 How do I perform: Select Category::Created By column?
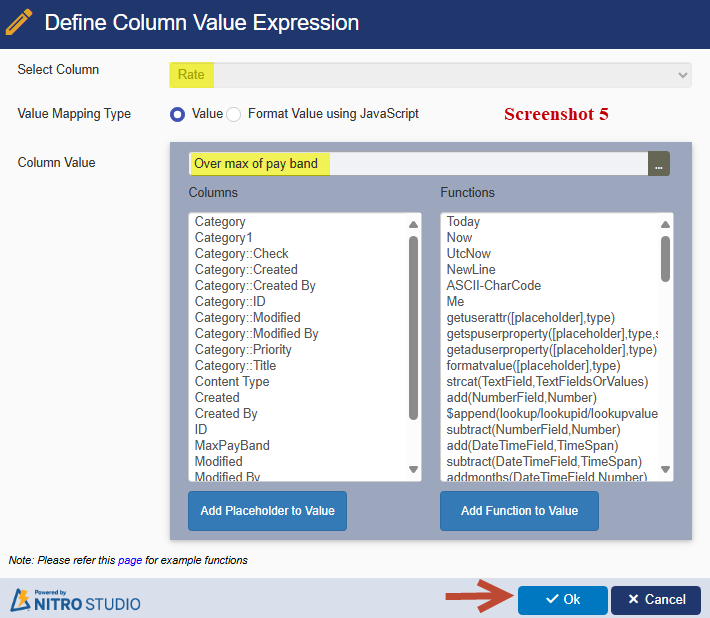click(255, 286)
